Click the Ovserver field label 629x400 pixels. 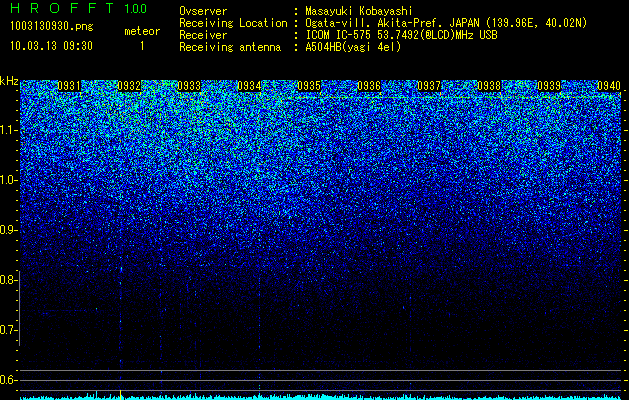tap(203, 11)
